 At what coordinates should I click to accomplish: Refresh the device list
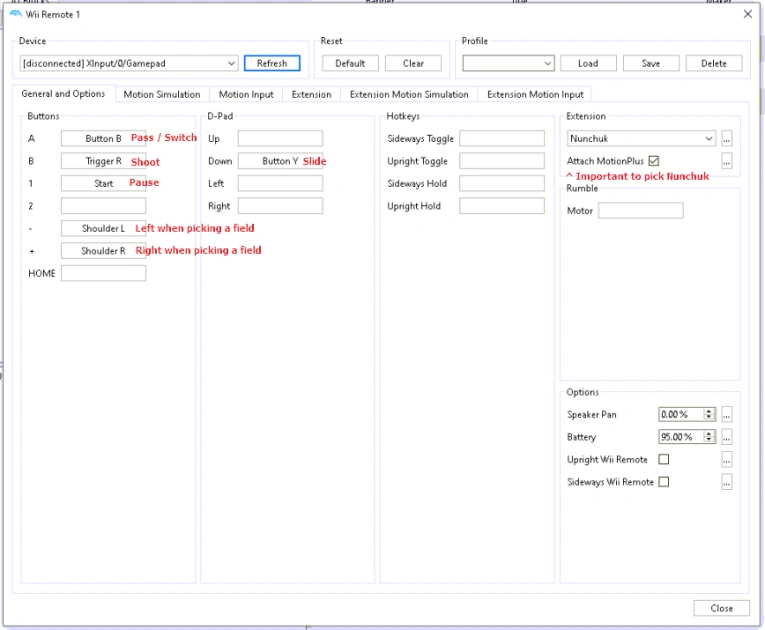tap(272, 63)
